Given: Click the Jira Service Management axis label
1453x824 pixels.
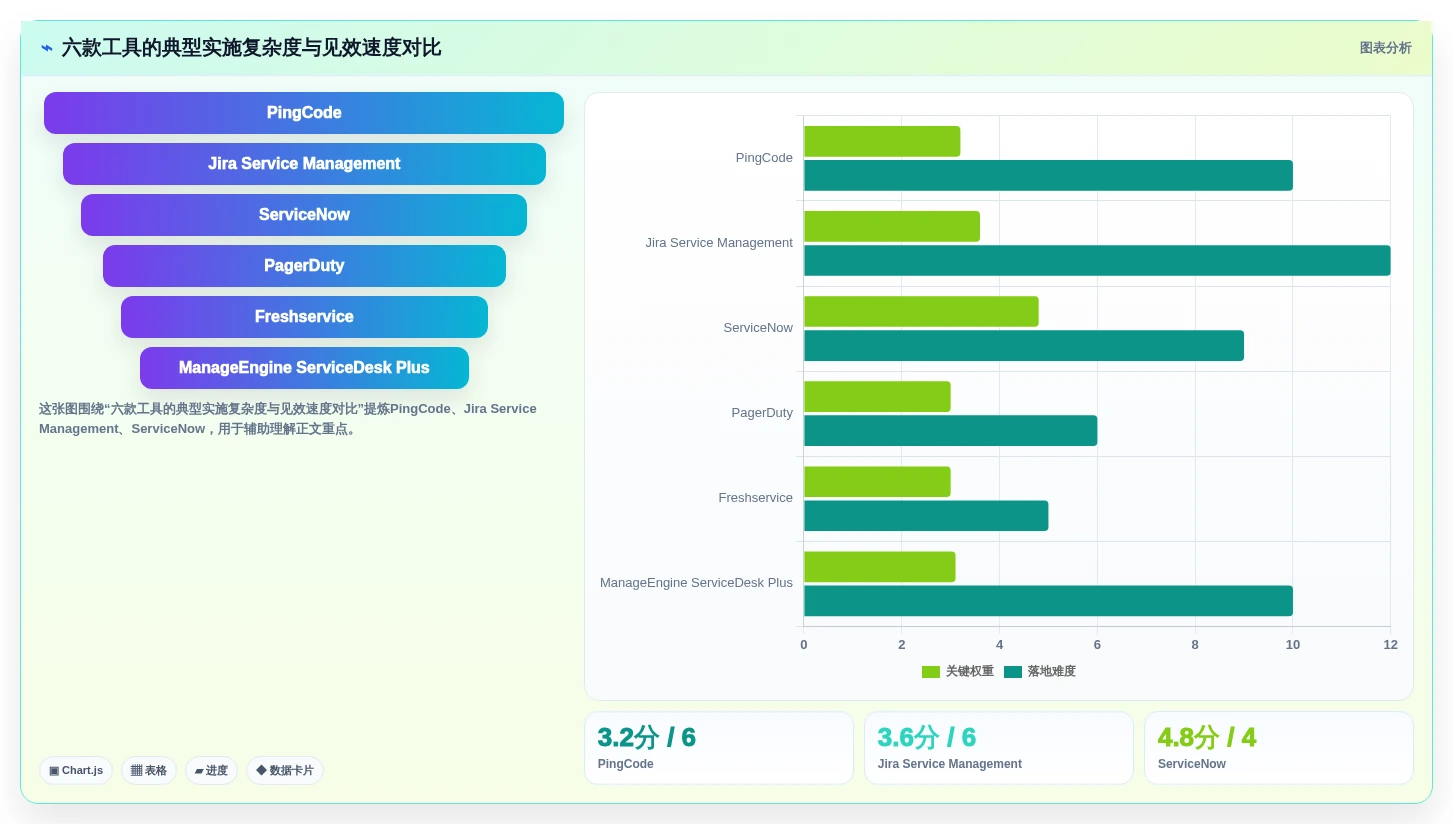Looking at the screenshot, I should (x=719, y=243).
